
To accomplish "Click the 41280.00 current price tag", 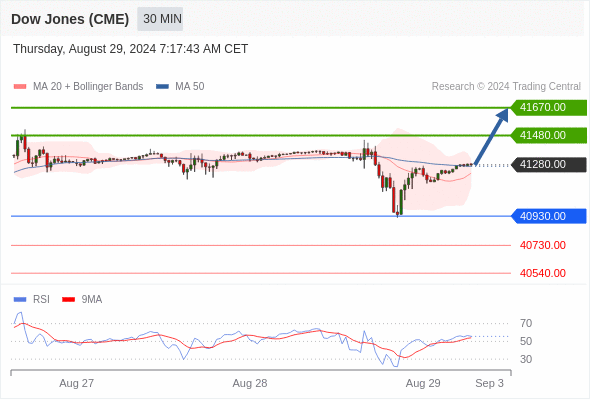I will [x=549, y=164].
